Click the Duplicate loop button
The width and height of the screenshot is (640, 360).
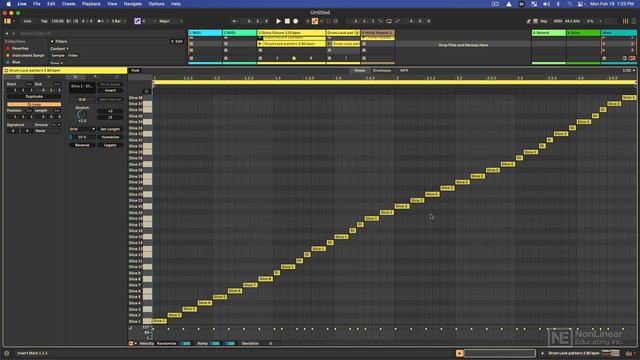click(34, 97)
